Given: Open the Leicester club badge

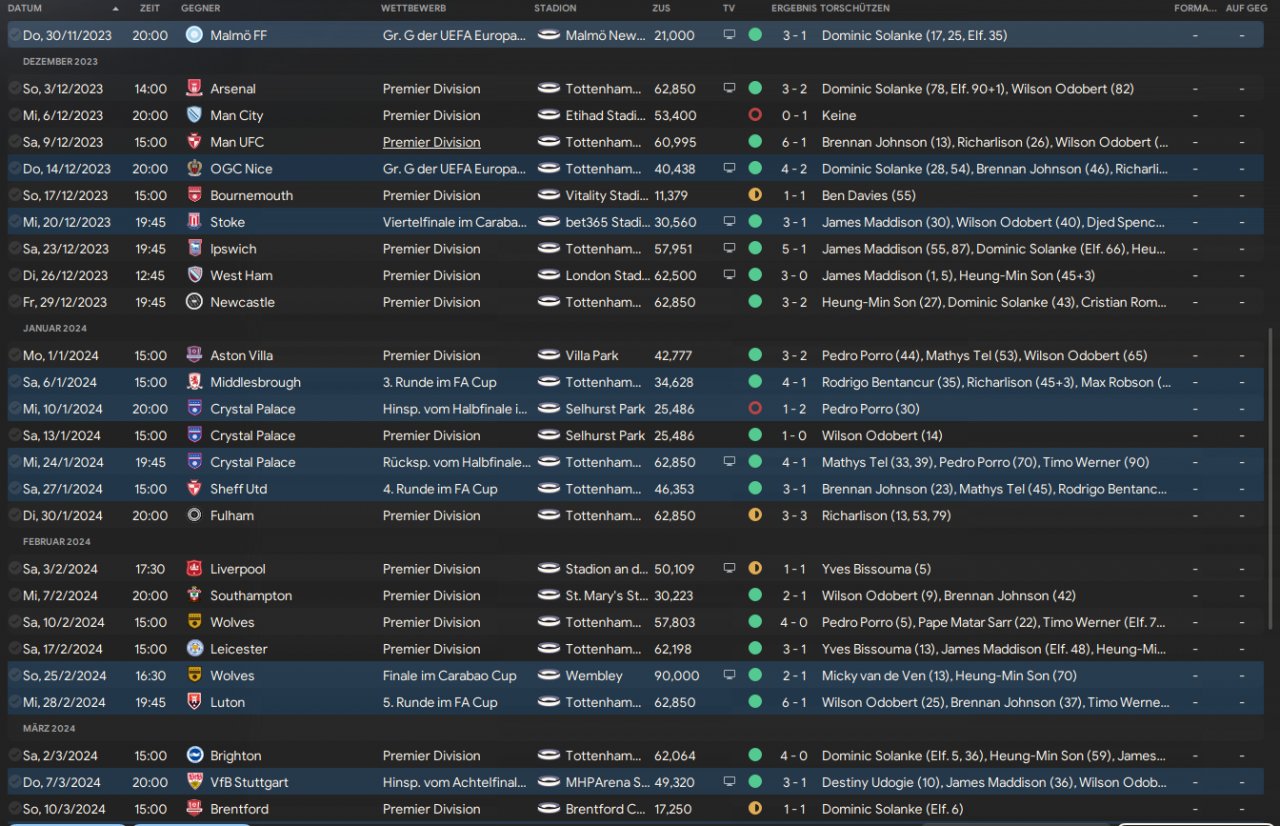Looking at the screenshot, I should tap(194, 649).
